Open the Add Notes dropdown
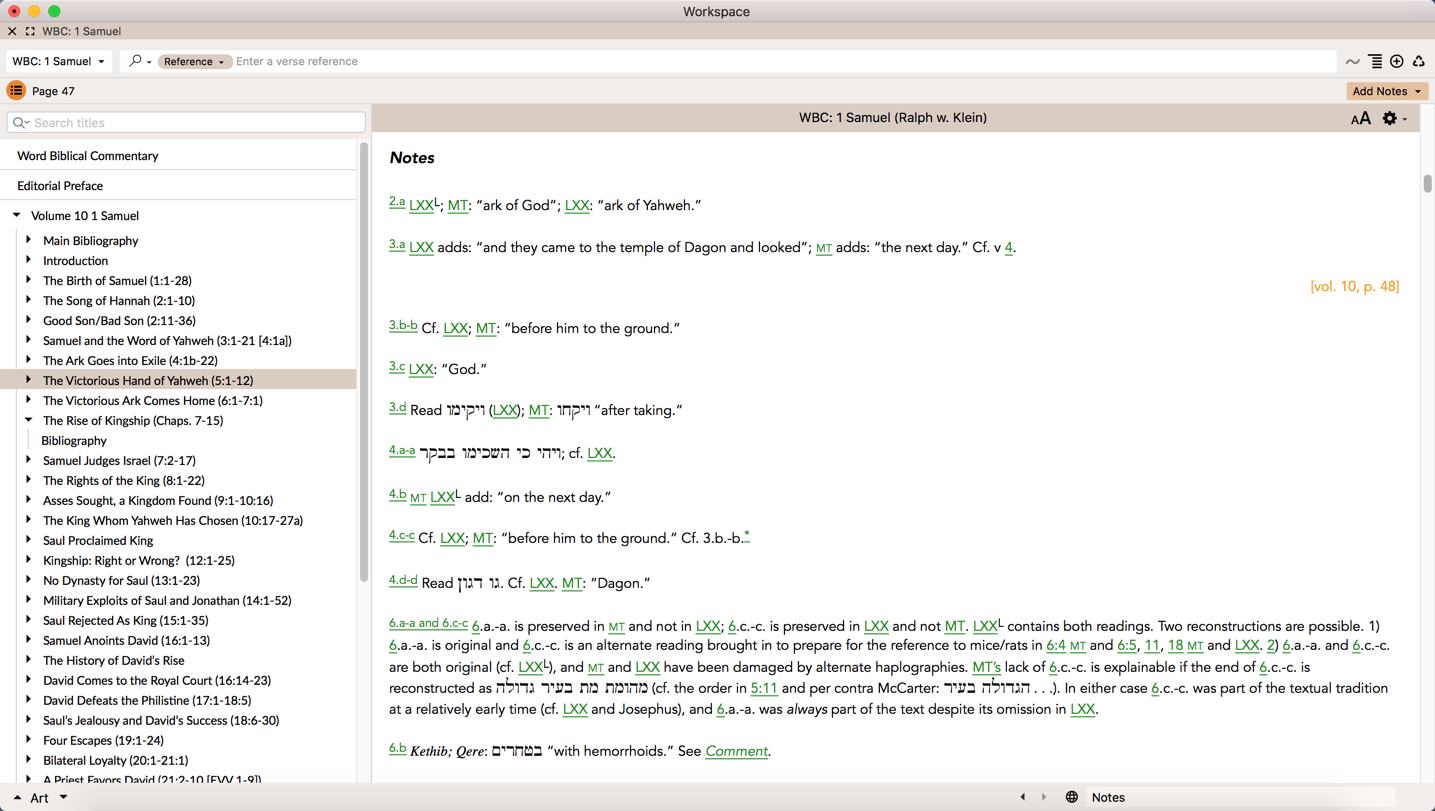 pyautogui.click(x=1386, y=91)
